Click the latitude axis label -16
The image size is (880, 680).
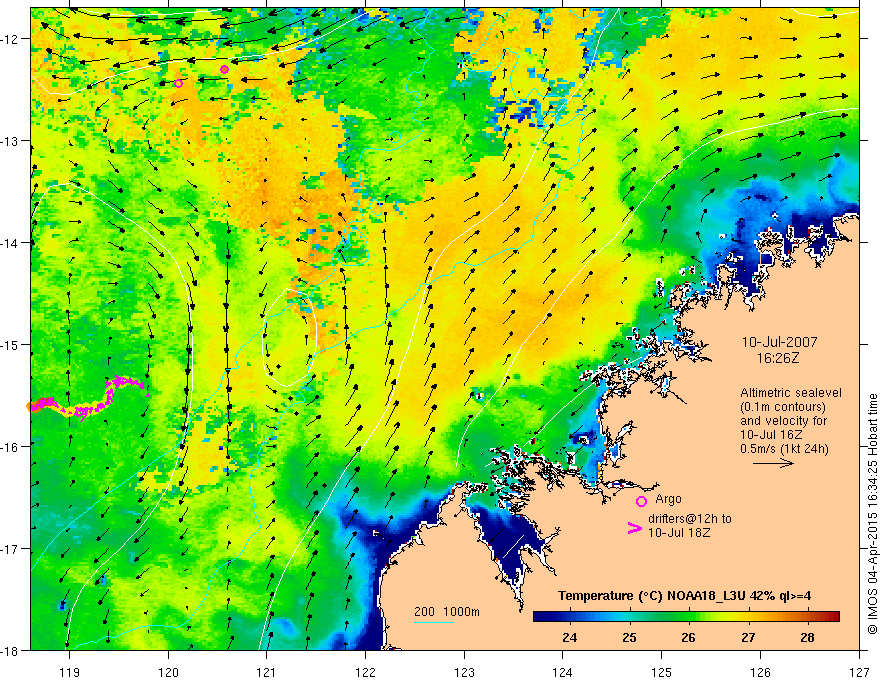[12, 447]
